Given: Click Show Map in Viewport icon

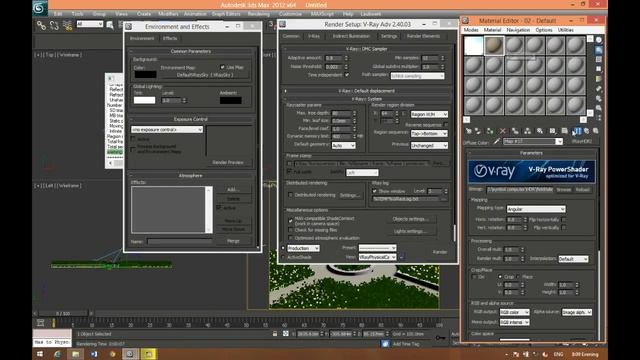Looking at the screenshot, I should coord(564,131).
